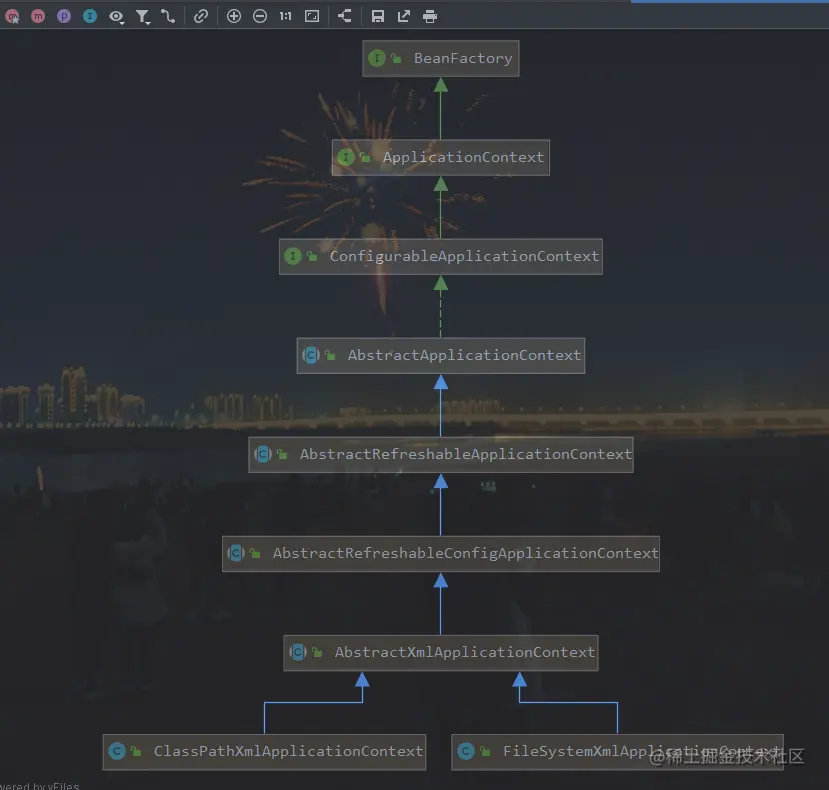Click class icon on FileSystemXmlApplicationContext
This screenshot has height=790, width=829.
(x=466, y=751)
